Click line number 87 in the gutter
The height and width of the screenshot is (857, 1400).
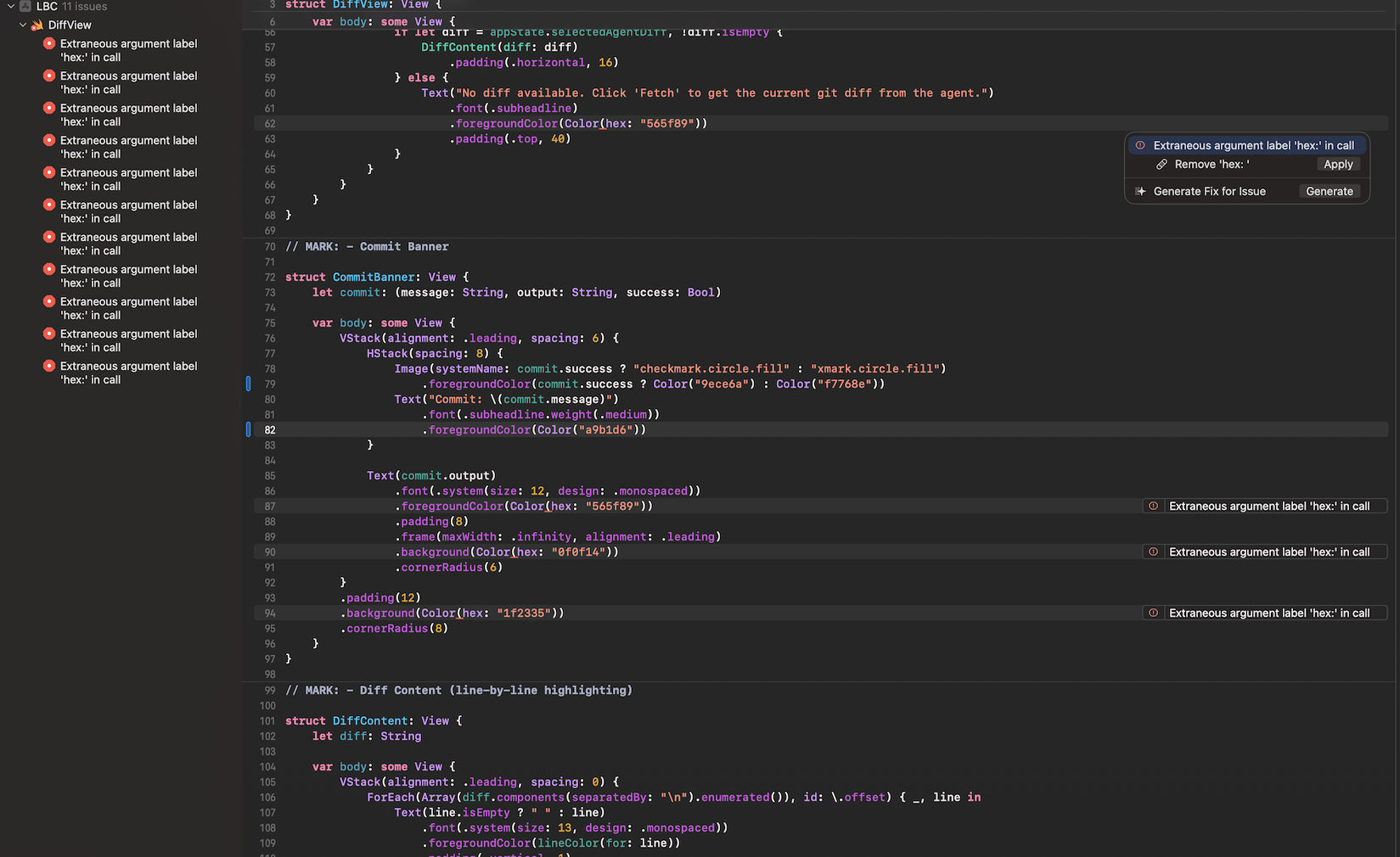click(270, 507)
